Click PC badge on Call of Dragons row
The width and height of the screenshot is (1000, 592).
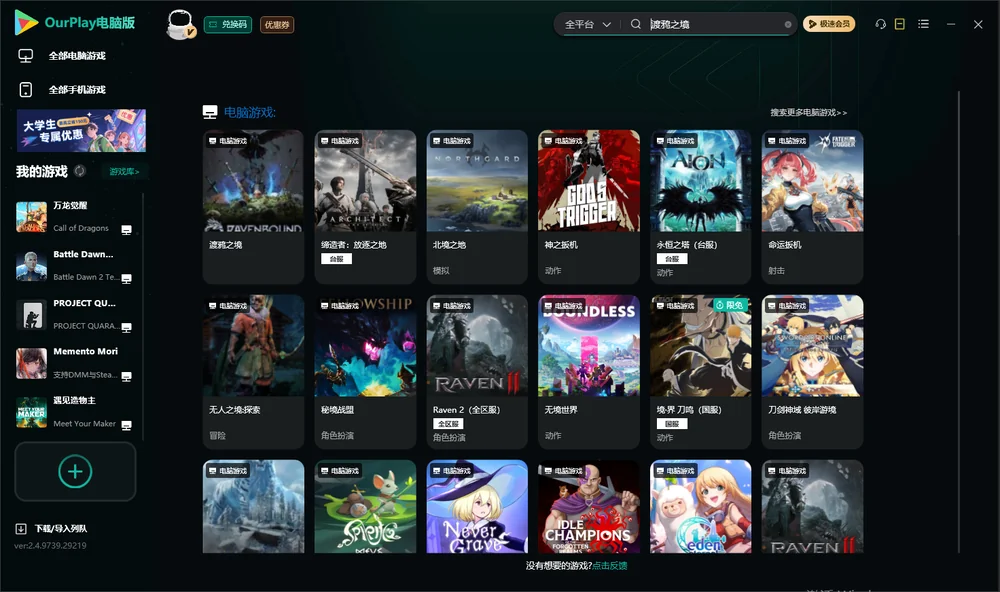[126, 230]
